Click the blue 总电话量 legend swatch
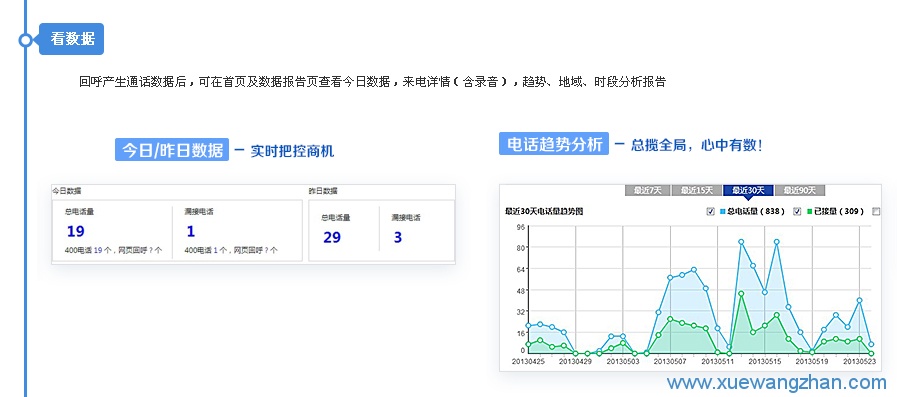This screenshot has width=897, height=397. (722, 212)
